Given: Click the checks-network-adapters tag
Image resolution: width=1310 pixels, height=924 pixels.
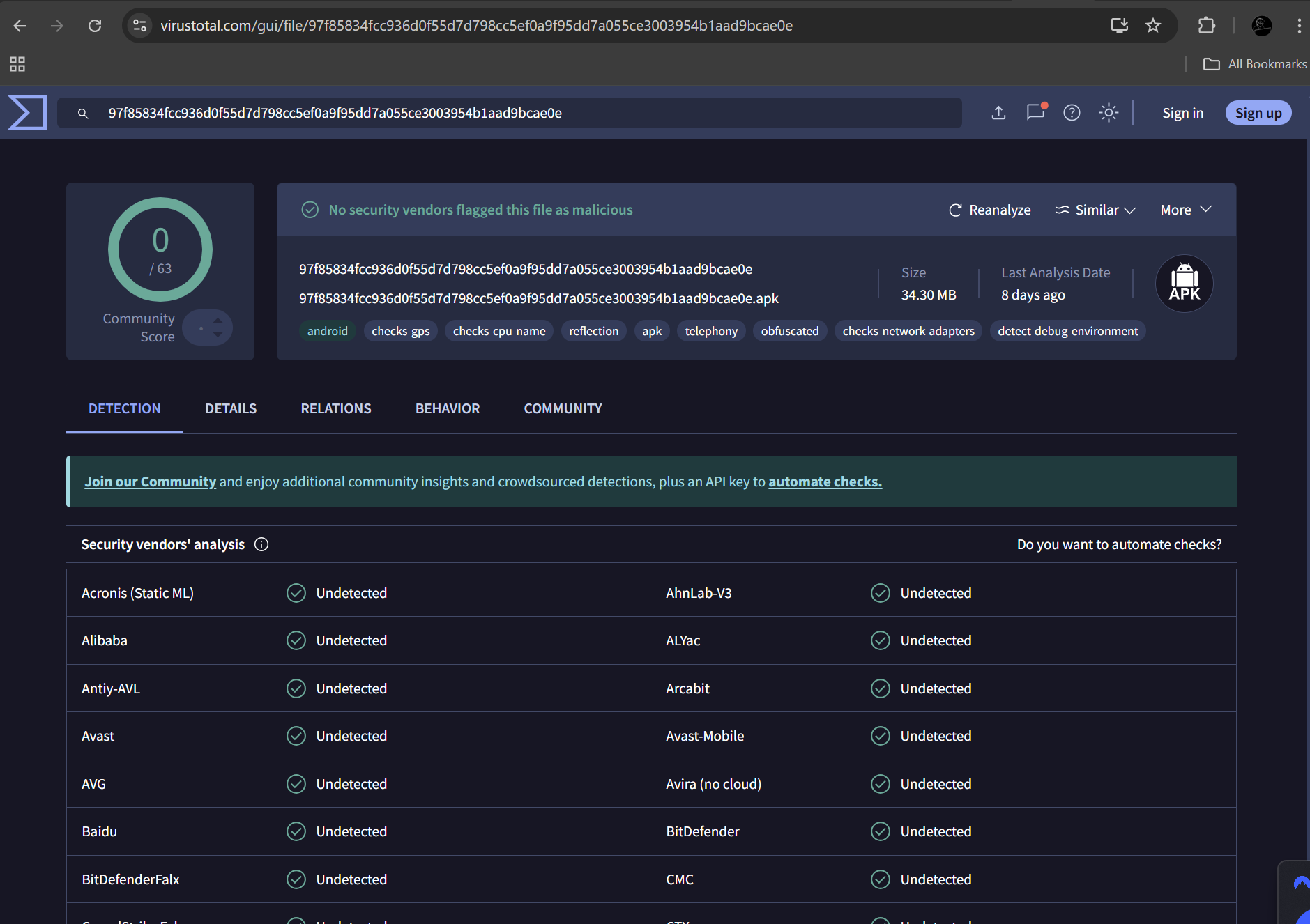Looking at the screenshot, I should click(x=908, y=331).
